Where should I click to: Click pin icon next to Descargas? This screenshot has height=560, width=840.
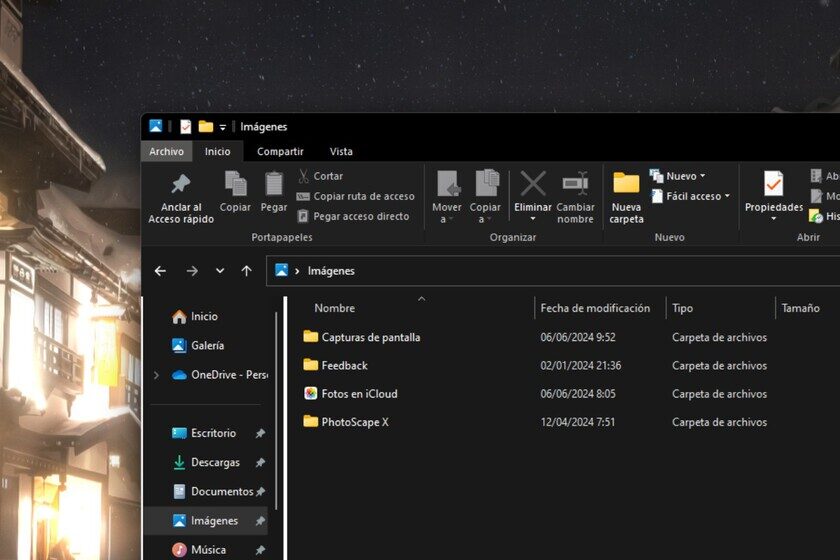260,462
